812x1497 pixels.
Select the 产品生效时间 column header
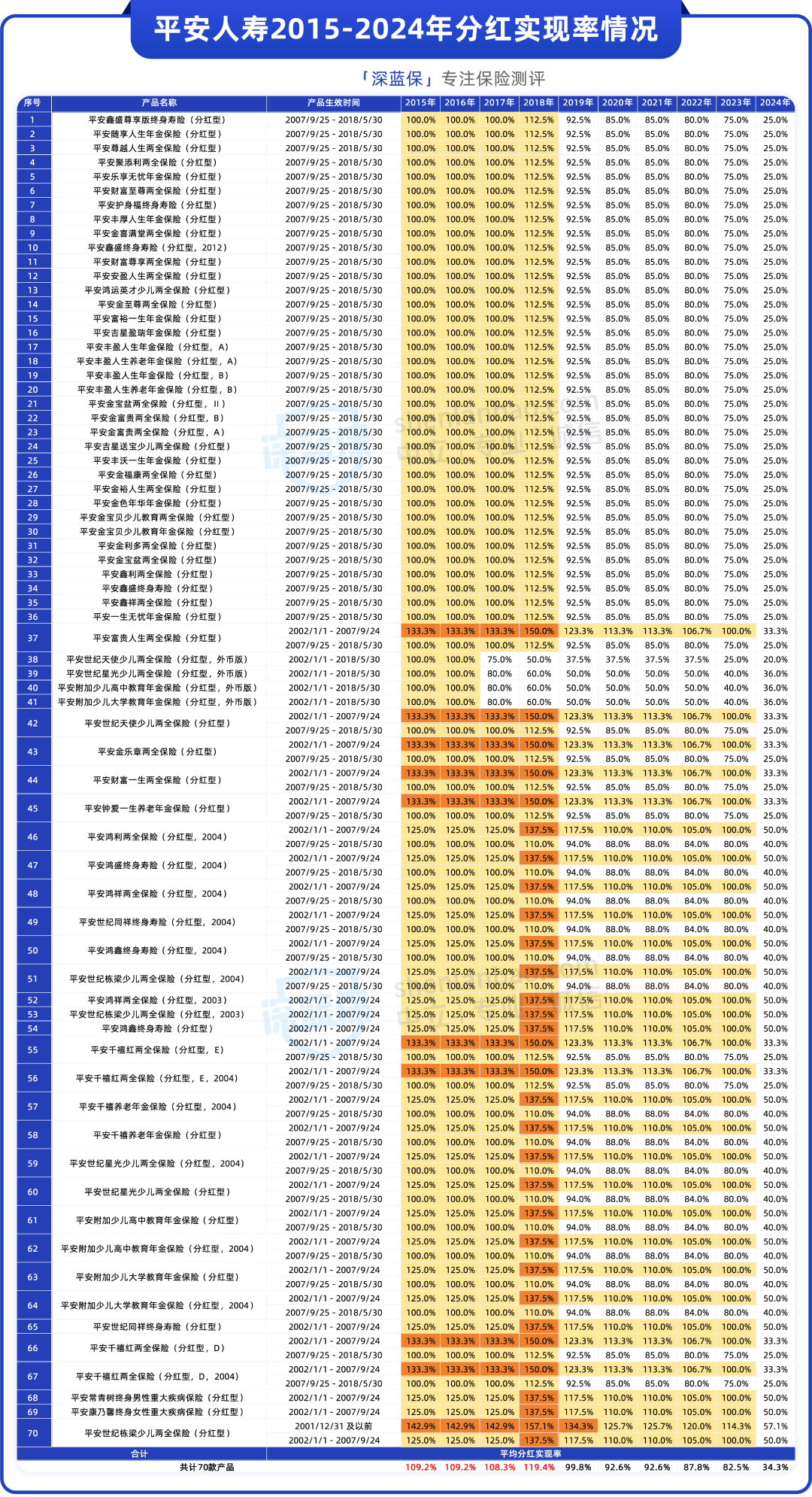[334, 103]
